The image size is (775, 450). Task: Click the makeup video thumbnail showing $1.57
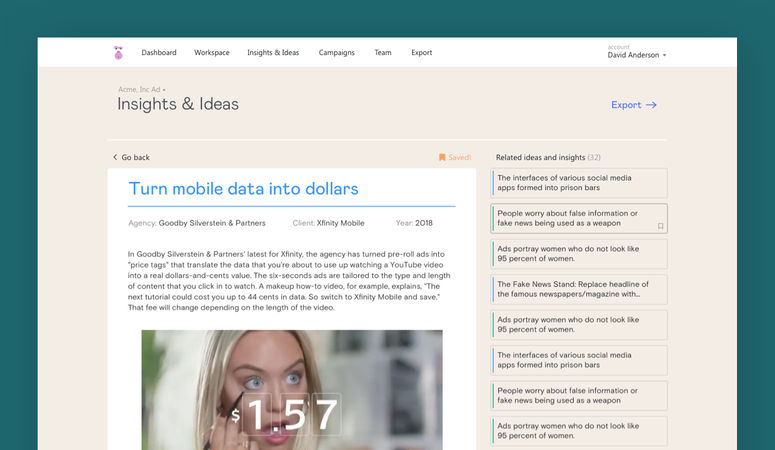(x=292, y=390)
